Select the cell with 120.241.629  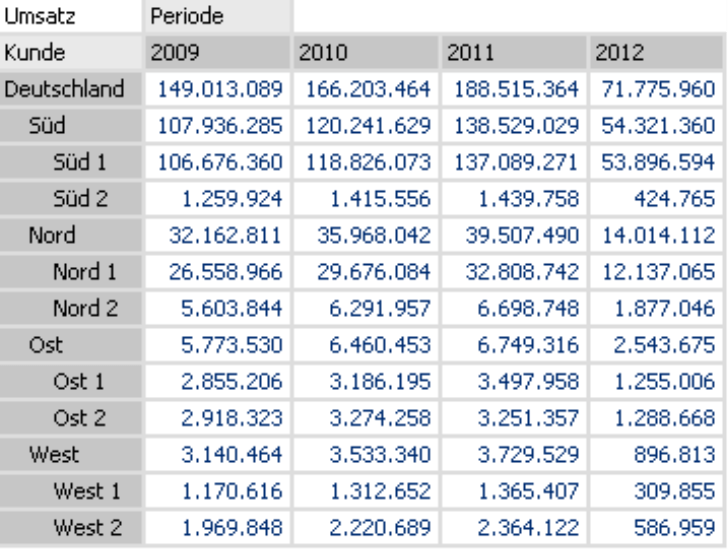(x=366, y=125)
